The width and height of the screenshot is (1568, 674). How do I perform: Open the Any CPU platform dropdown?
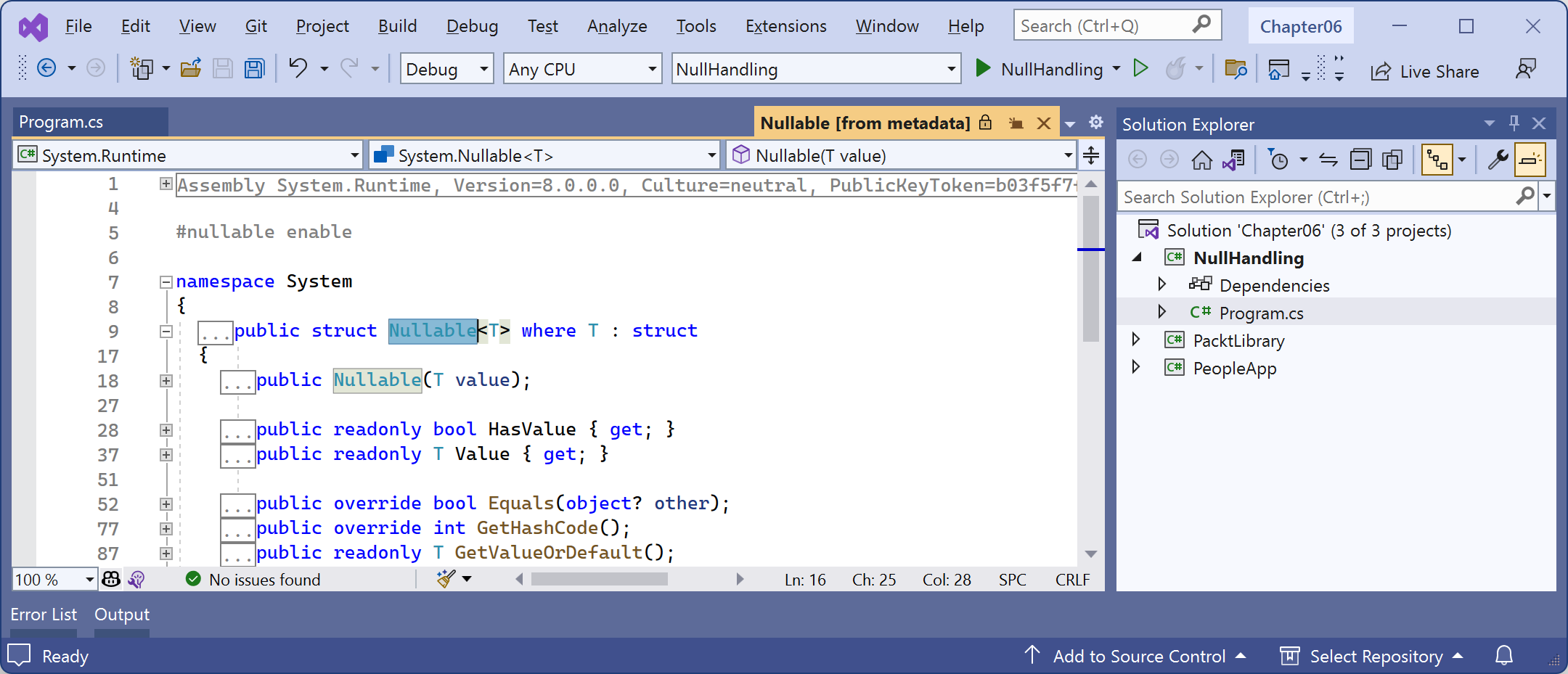pyautogui.click(x=583, y=69)
